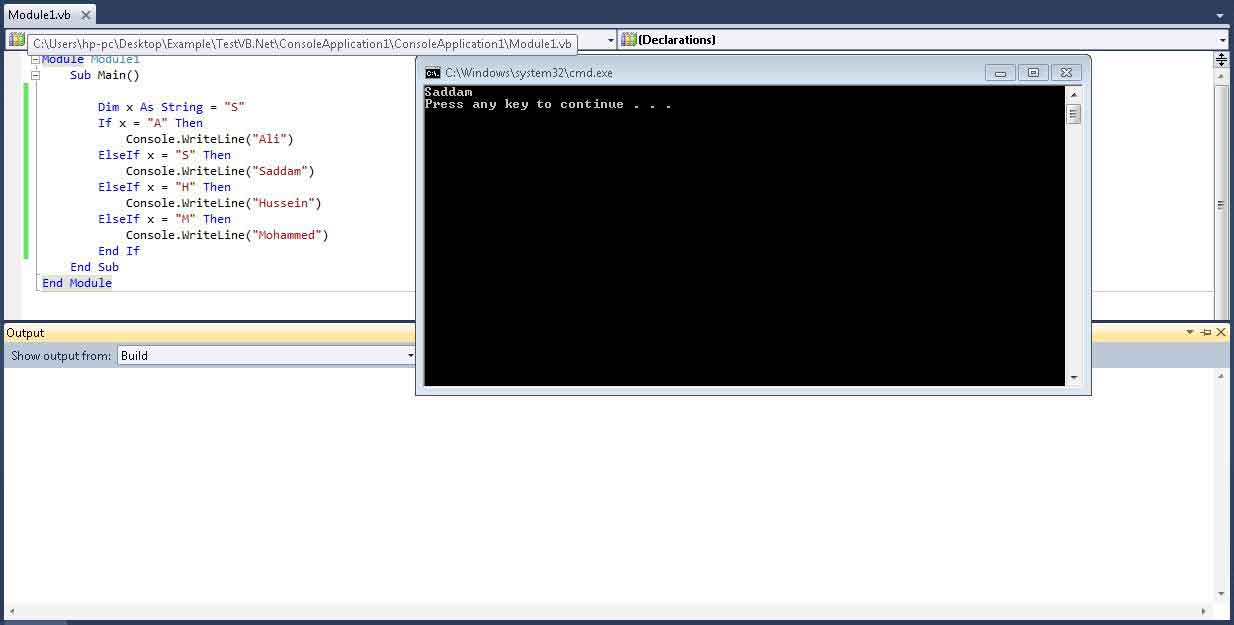Collapse the Module Module1 code block
The width and height of the screenshot is (1234, 625).
[x=35, y=60]
